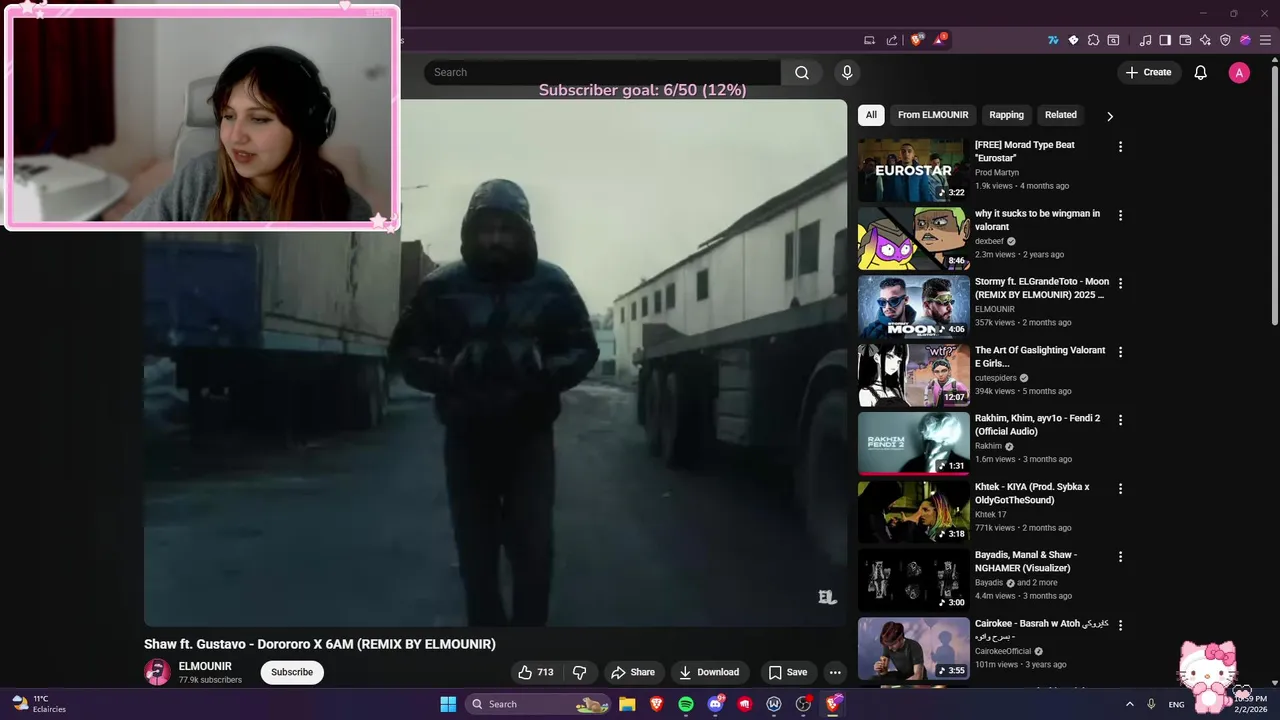The height and width of the screenshot is (720, 1280).
Task: Open YouTube notifications bell
Action: pos(1201,72)
